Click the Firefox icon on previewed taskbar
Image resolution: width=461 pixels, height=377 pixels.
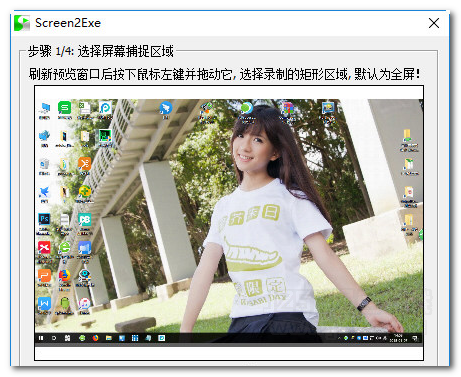[95, 338]
